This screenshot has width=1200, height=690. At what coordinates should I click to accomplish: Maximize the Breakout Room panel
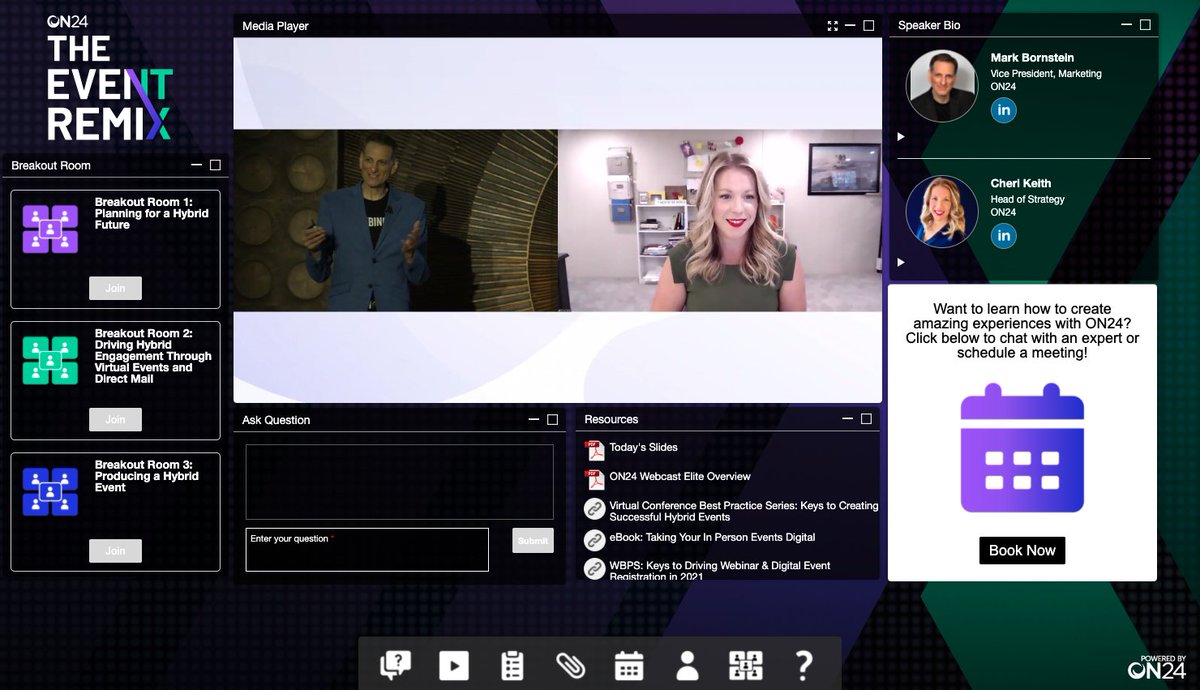pyautogui.click(x=215, y=165)
